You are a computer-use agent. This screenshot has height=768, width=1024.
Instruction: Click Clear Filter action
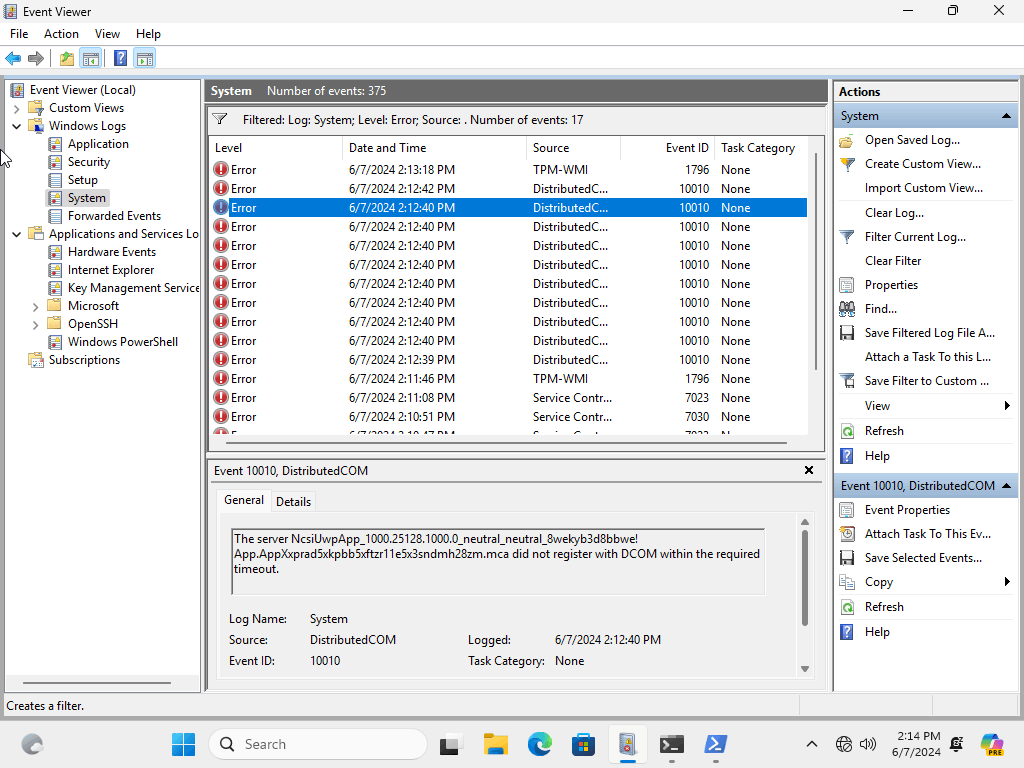coord(893,261)
